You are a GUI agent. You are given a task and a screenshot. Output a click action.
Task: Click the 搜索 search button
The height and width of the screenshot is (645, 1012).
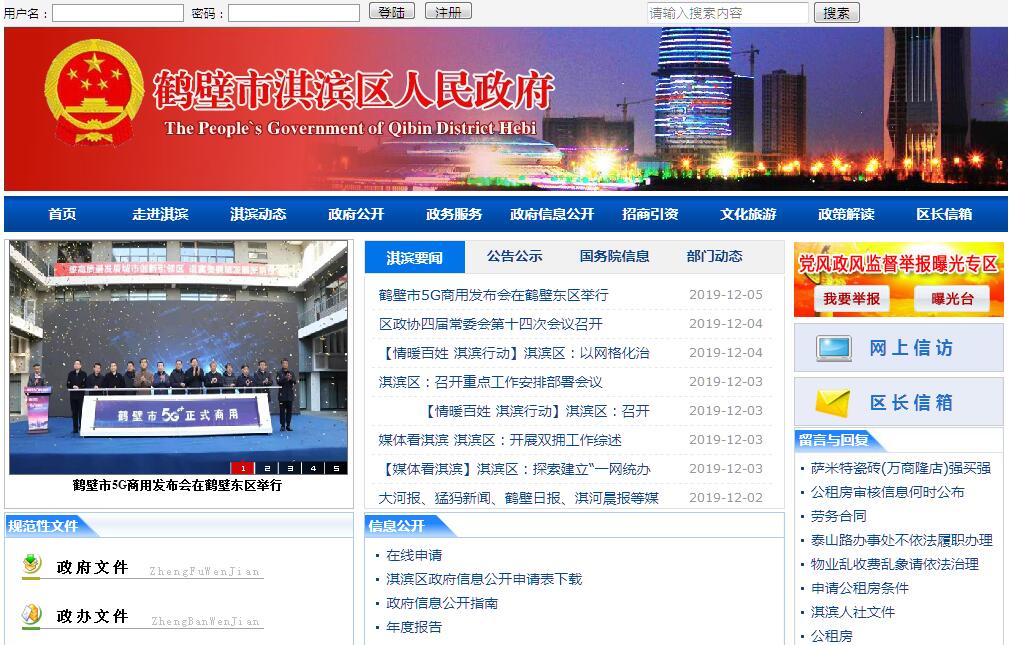coord(836,13)
